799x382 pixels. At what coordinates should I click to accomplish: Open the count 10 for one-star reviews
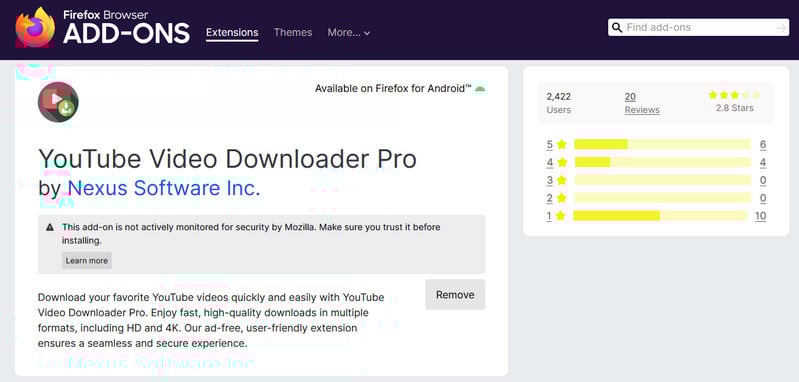point(760,216)
